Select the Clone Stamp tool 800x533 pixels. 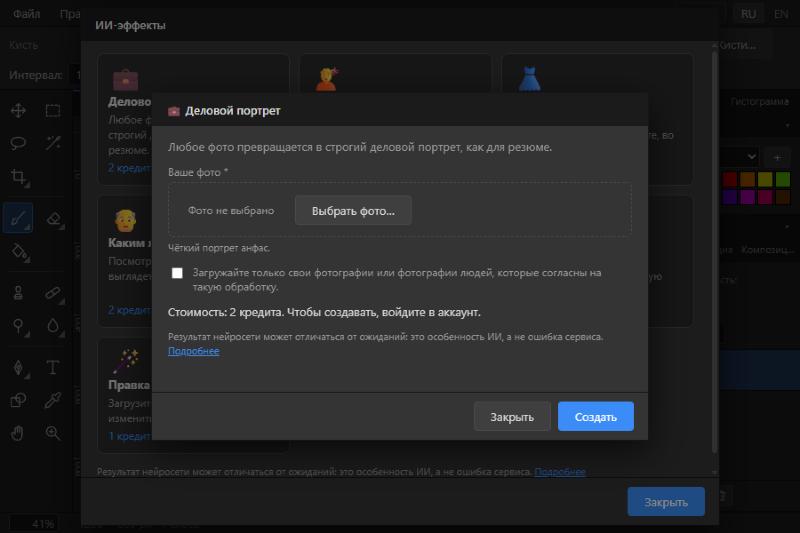[x=18, y=293]
